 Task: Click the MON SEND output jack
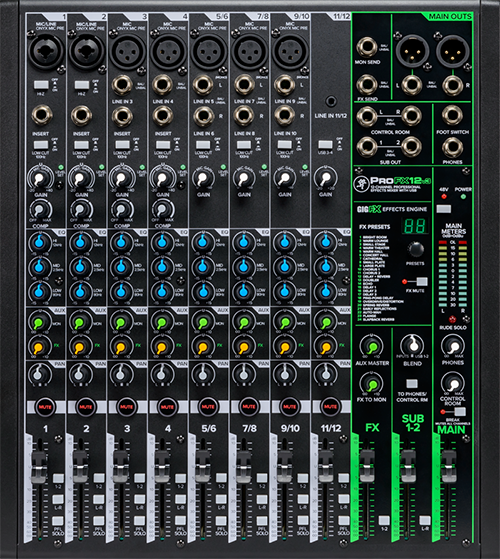tap(367, 47)
